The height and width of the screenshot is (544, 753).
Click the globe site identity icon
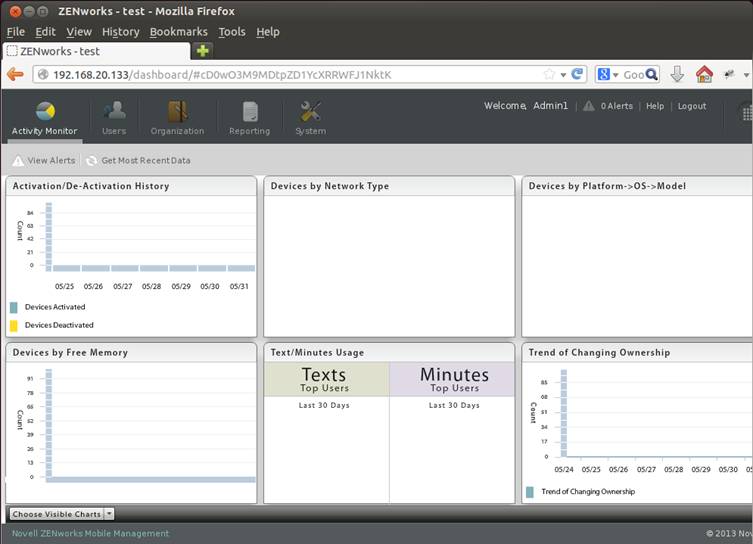pyautogui.click(x=43, y=74)
